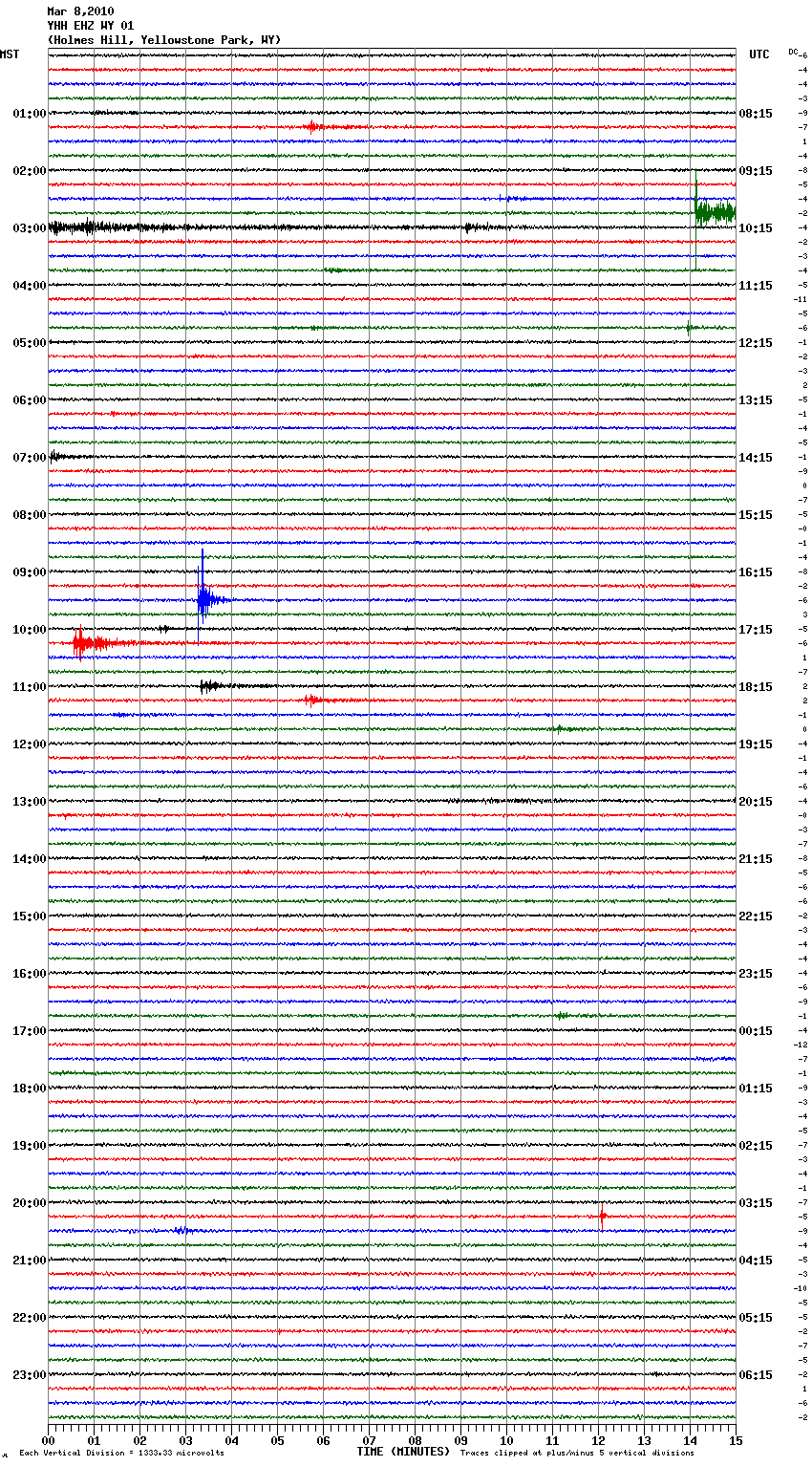Image resolution: width=812 pixels, height=1466 pixels.
Task: Click the '12:15' UTC time label
Action: click(x=756, y=343)
